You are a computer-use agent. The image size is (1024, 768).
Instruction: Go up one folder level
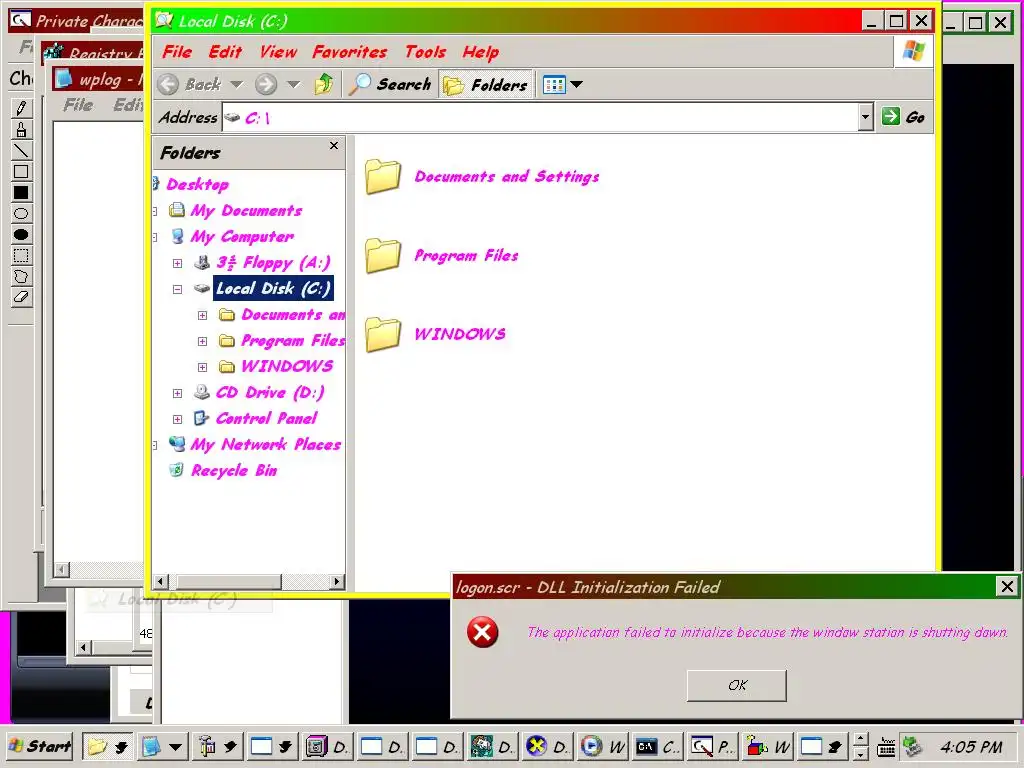click(x=324, y=84)
